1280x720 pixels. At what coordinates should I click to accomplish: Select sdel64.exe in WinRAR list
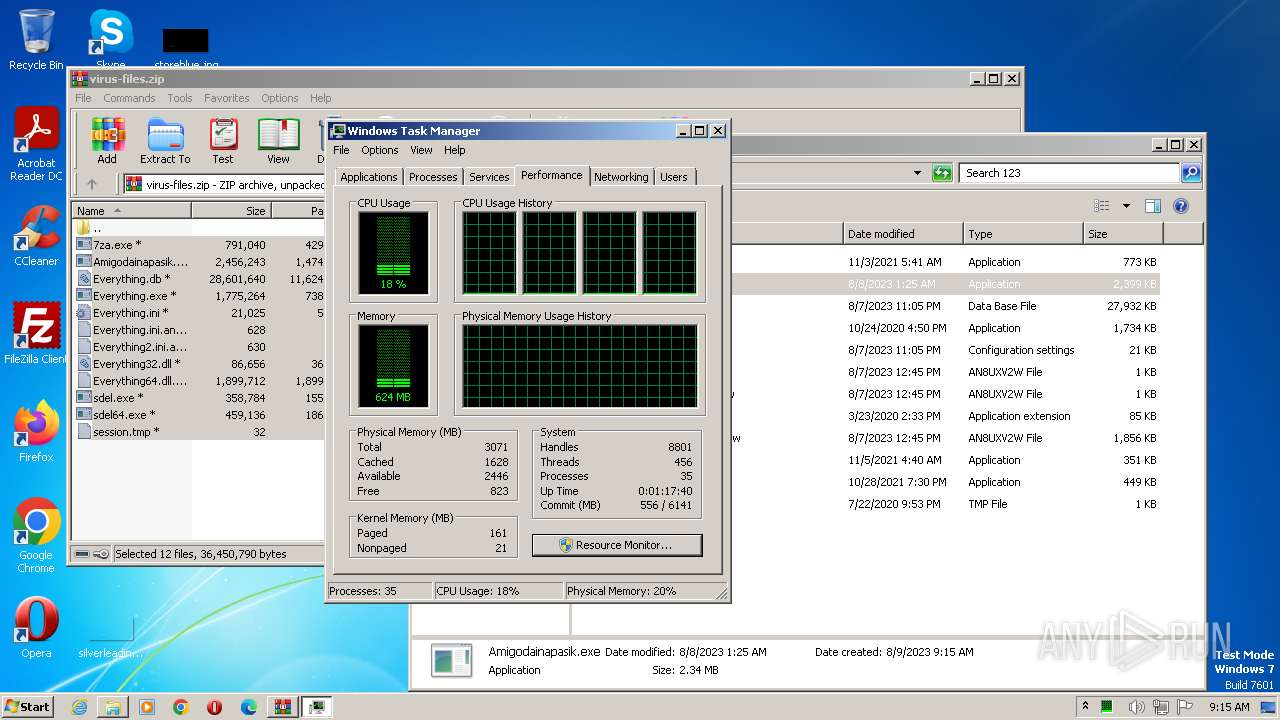click(x=199, y=415)
